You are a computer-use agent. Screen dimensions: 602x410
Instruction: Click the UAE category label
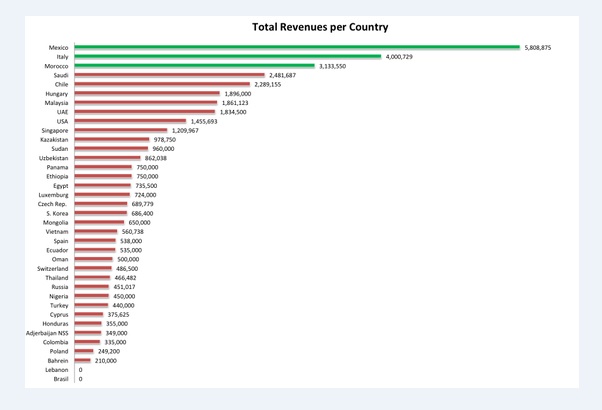pos(62,112)
